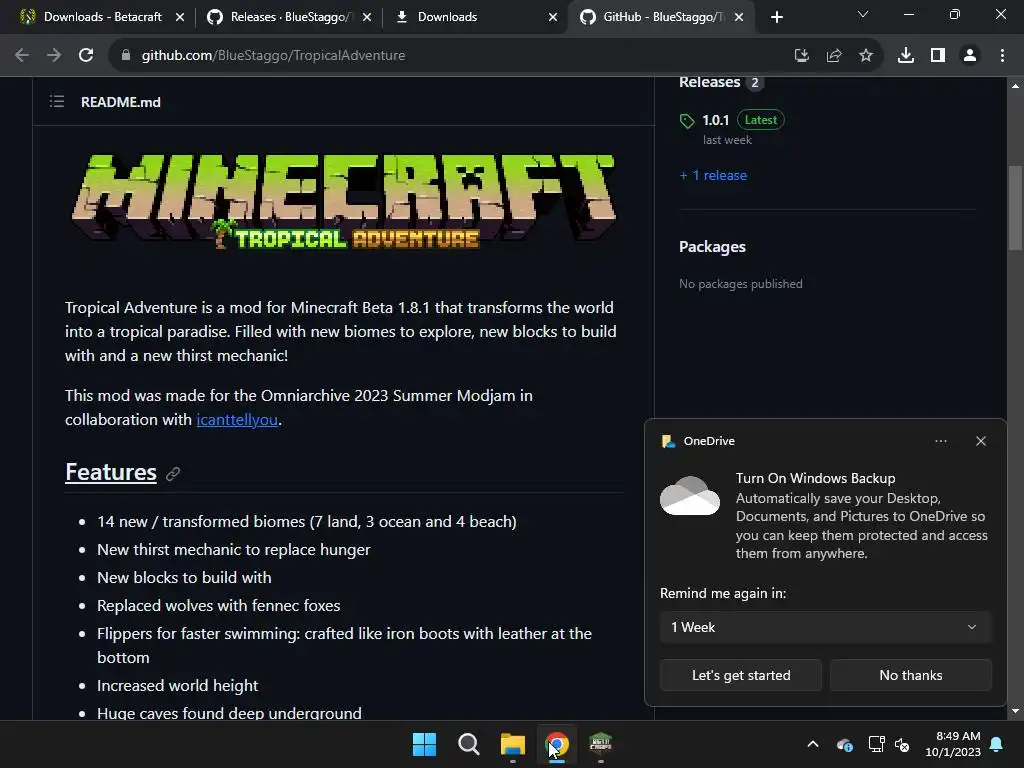The width and height of the screenshot is (1024, 768).
Task: Open the README outline list icon
Action: click(57, 101)
